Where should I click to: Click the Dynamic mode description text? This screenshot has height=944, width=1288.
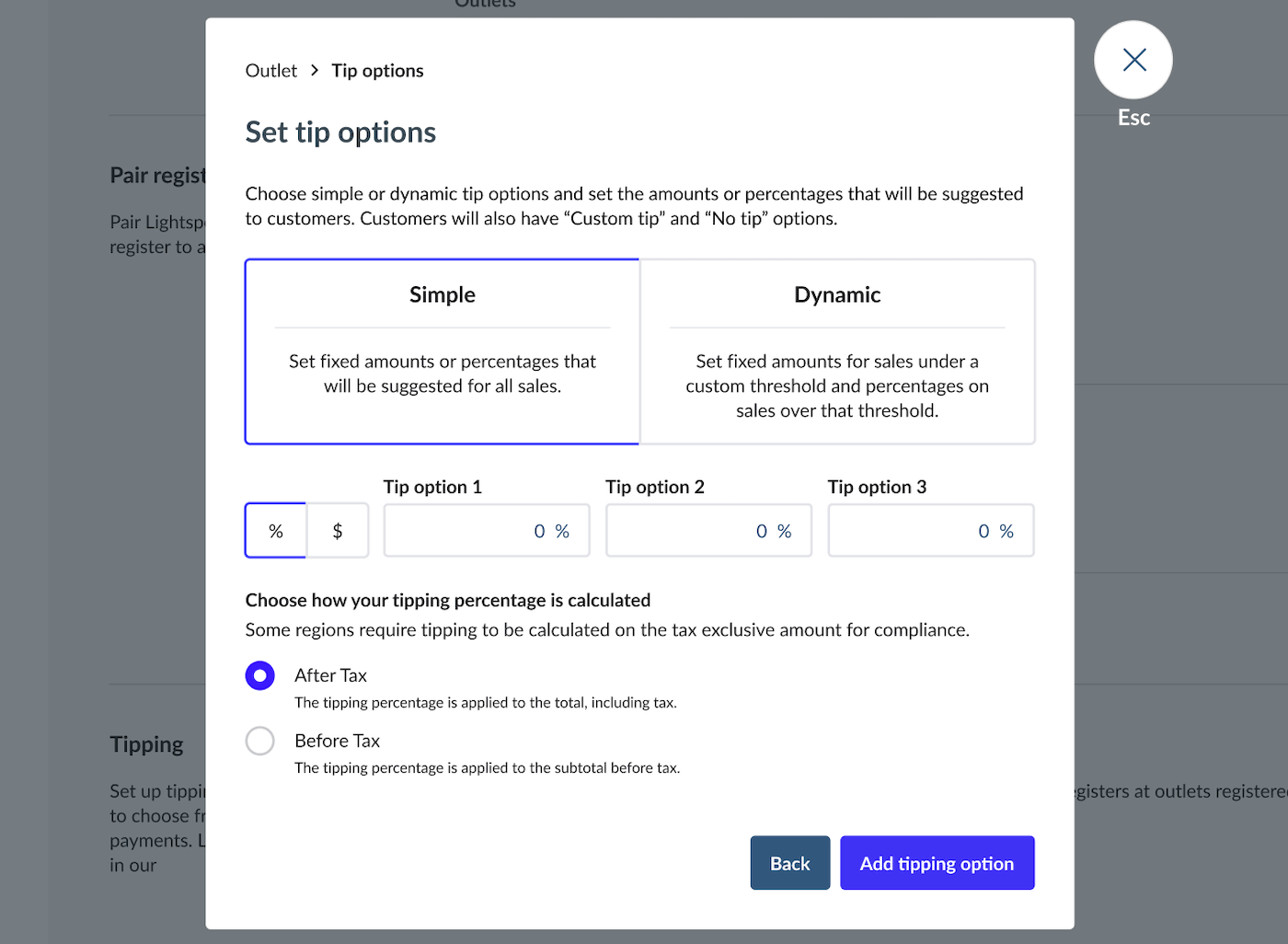tap(837, 386)
